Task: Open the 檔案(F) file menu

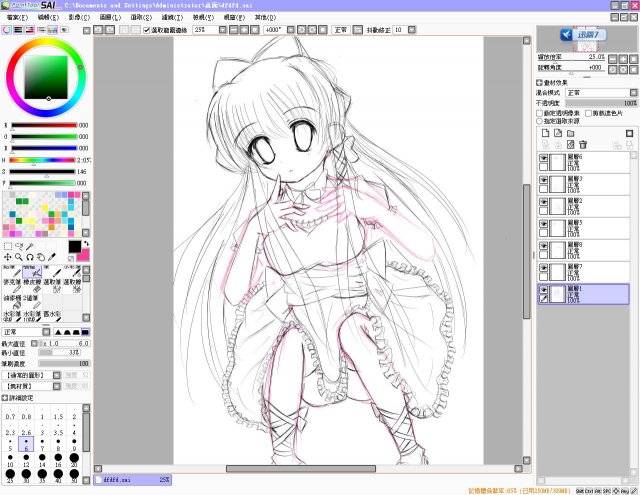Action: pyautogui.click(x=18, y=18)
